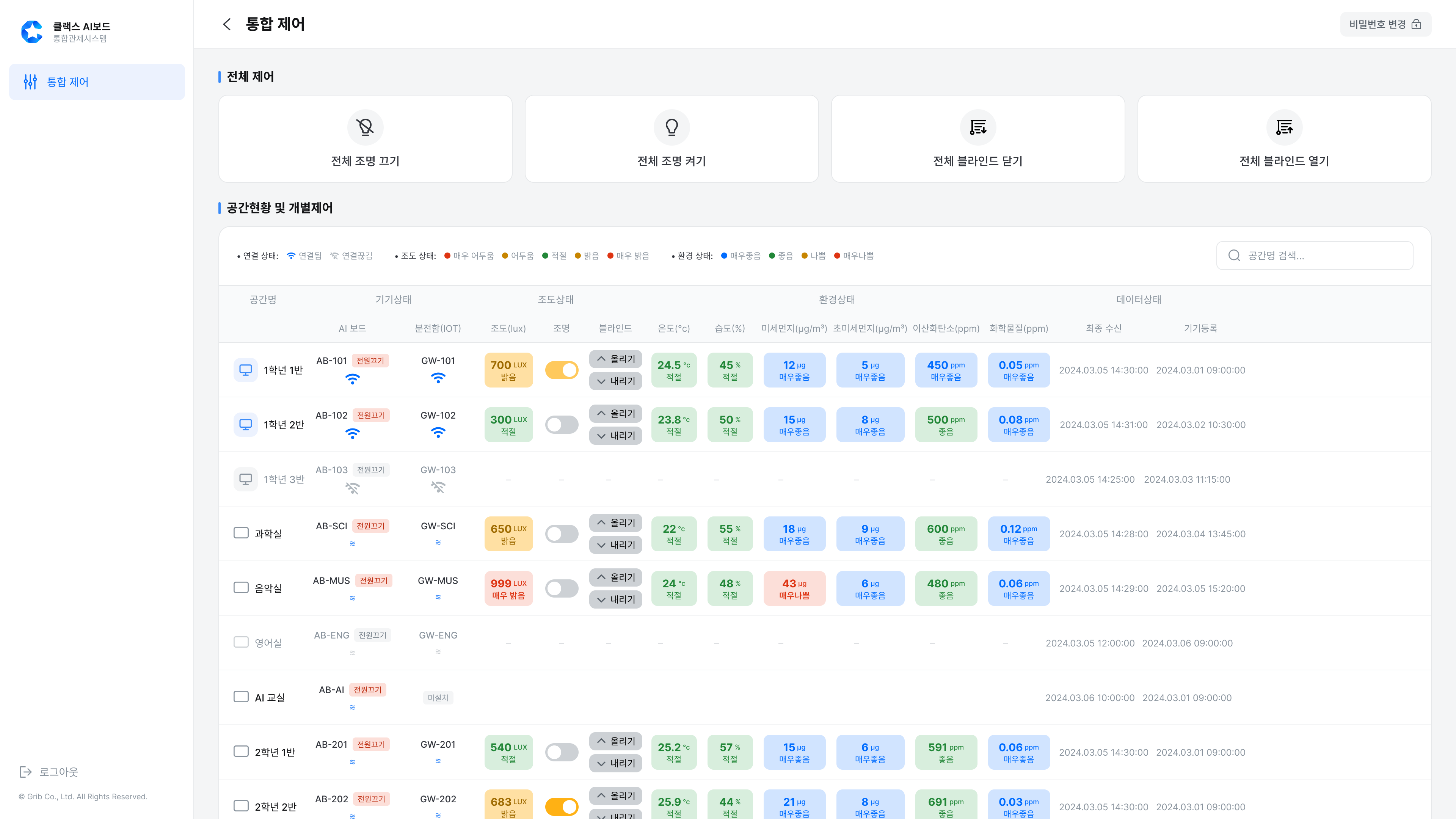The height and width of the screenshot is (819, 1456).
Task: Lower blinds with 내리기 for 1학년 1반
Action: (615, 381)
